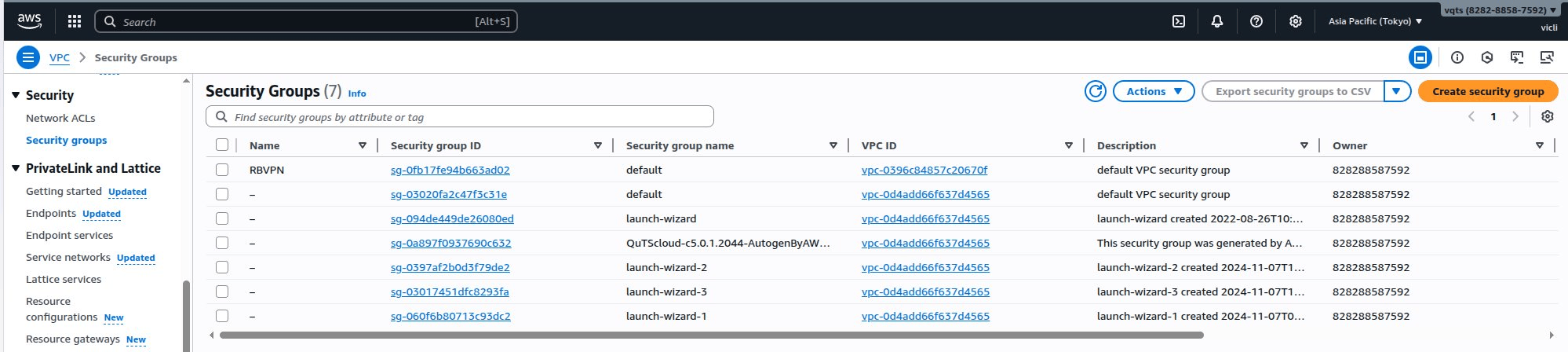Image resolution: width=1568 pixels, height=352 pixels.
Task: Expand the Export security groups dropdown arrow
Action: (1396, 91)
